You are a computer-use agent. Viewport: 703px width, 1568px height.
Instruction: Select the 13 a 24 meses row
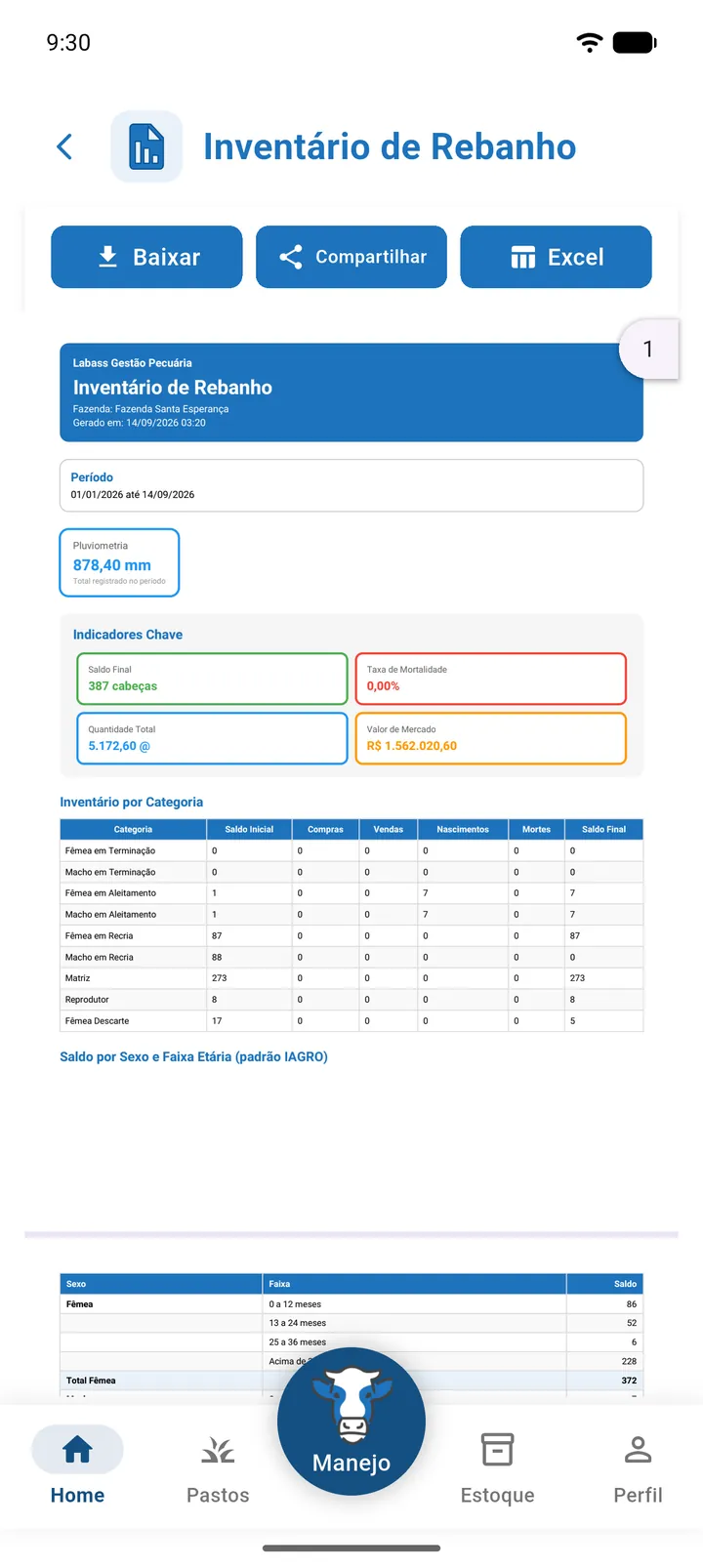click(x=351, y=1323)
